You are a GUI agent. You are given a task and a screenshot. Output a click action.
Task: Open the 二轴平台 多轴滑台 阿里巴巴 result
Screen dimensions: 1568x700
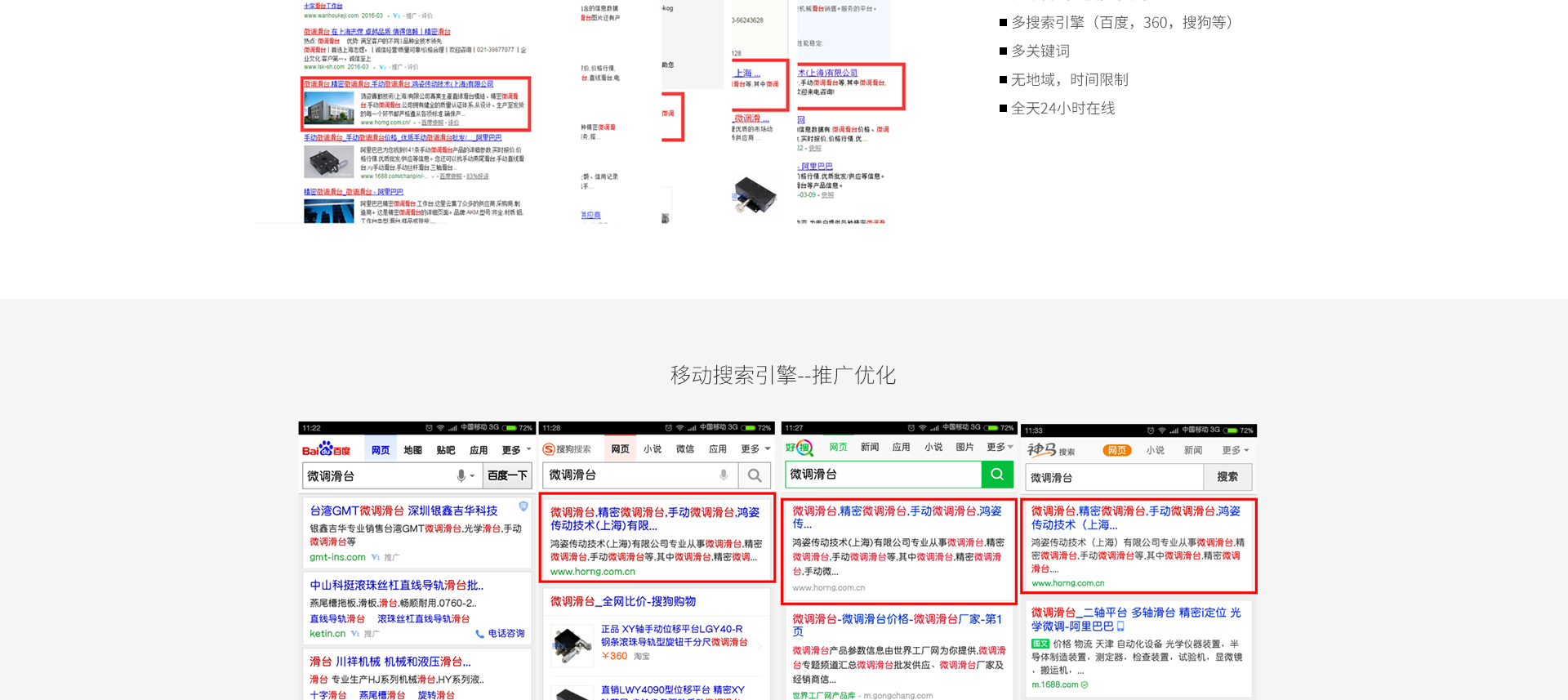[1136, 619]
